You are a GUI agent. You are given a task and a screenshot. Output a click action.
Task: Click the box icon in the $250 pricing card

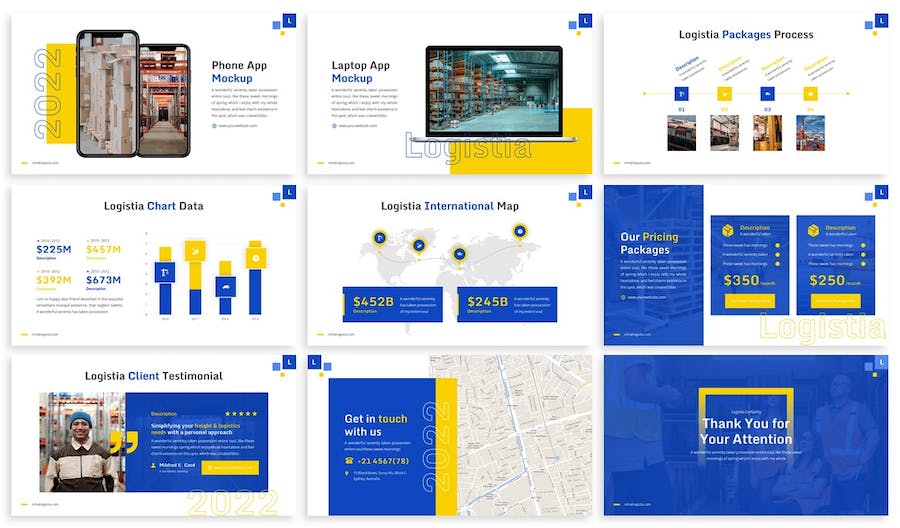(x=814, y=231)
